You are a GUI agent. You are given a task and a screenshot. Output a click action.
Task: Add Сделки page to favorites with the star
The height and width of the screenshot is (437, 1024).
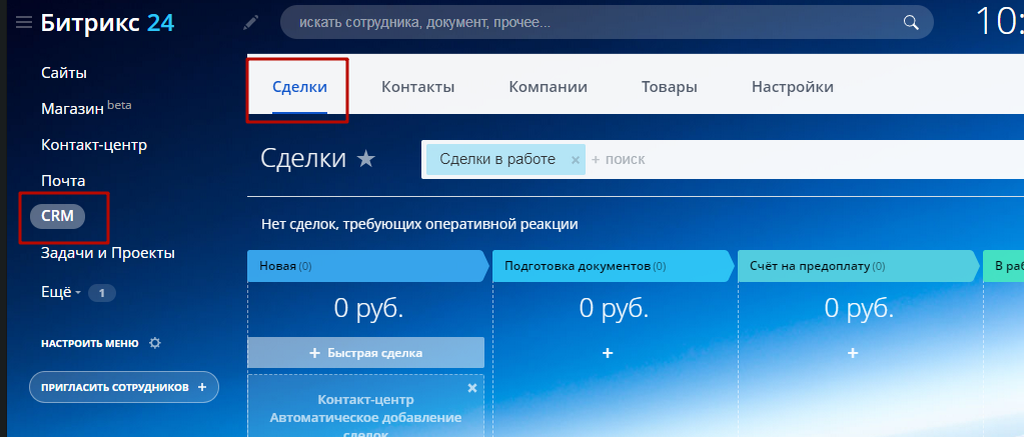(x=366, y=159)
